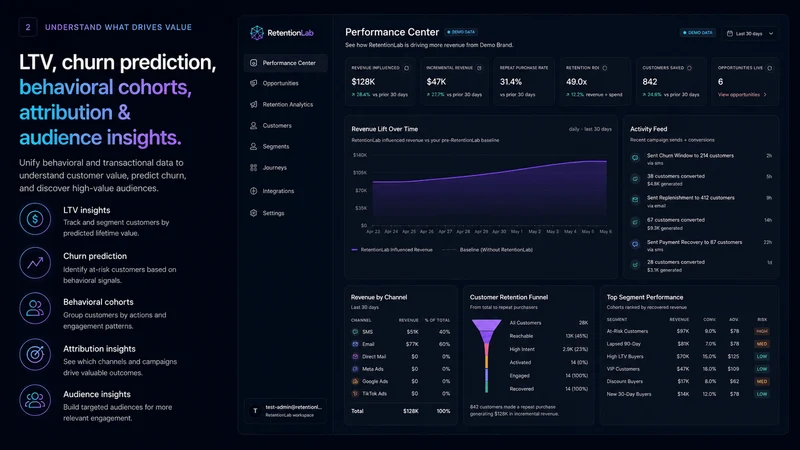The height and width of the screenshot is (450, 800).
Task: Click the Audience insights group icon
Action: [x=35, y=400]
